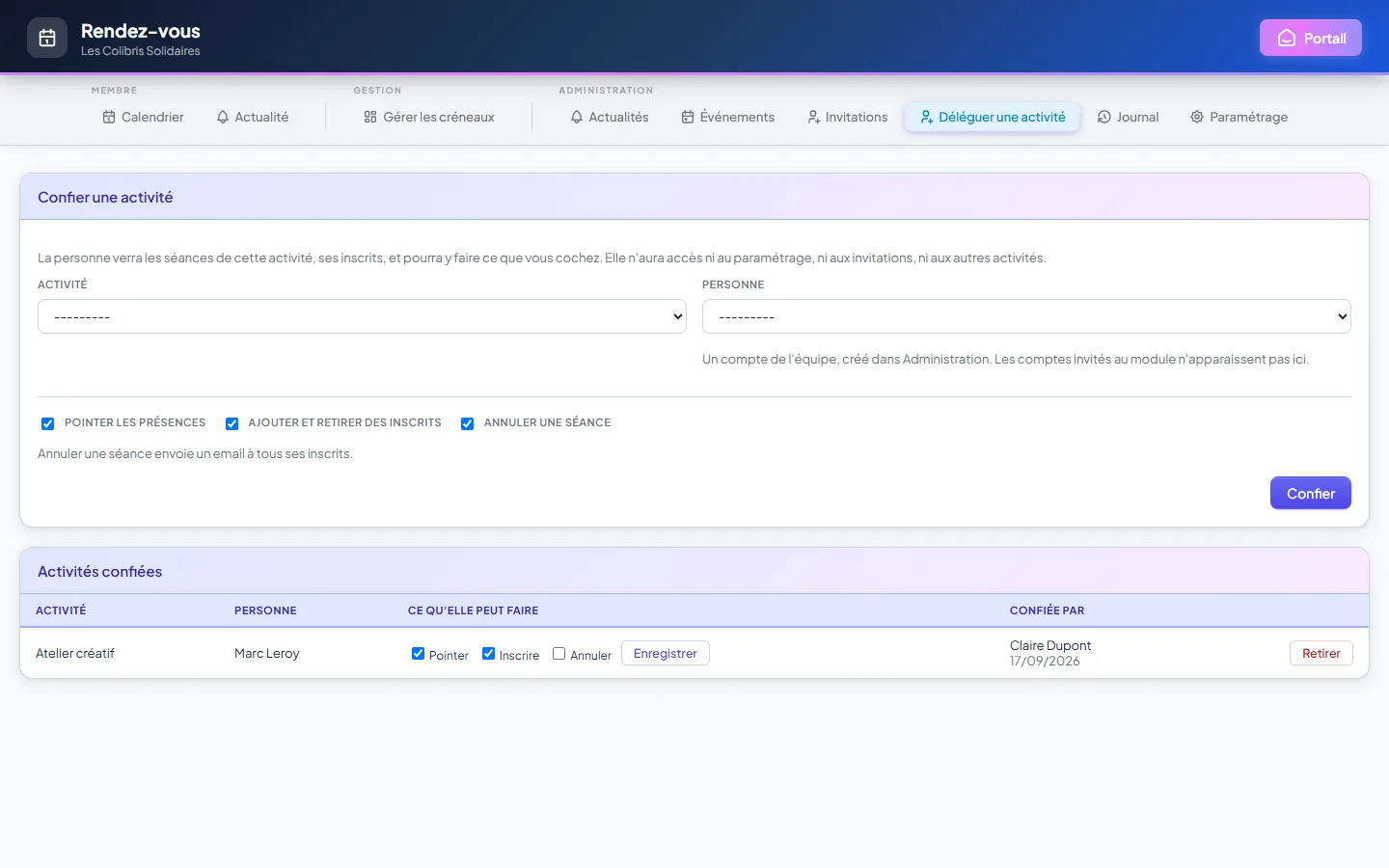
Task: Toggle the Pointer les présences checkbox
Action: (47, 423)
